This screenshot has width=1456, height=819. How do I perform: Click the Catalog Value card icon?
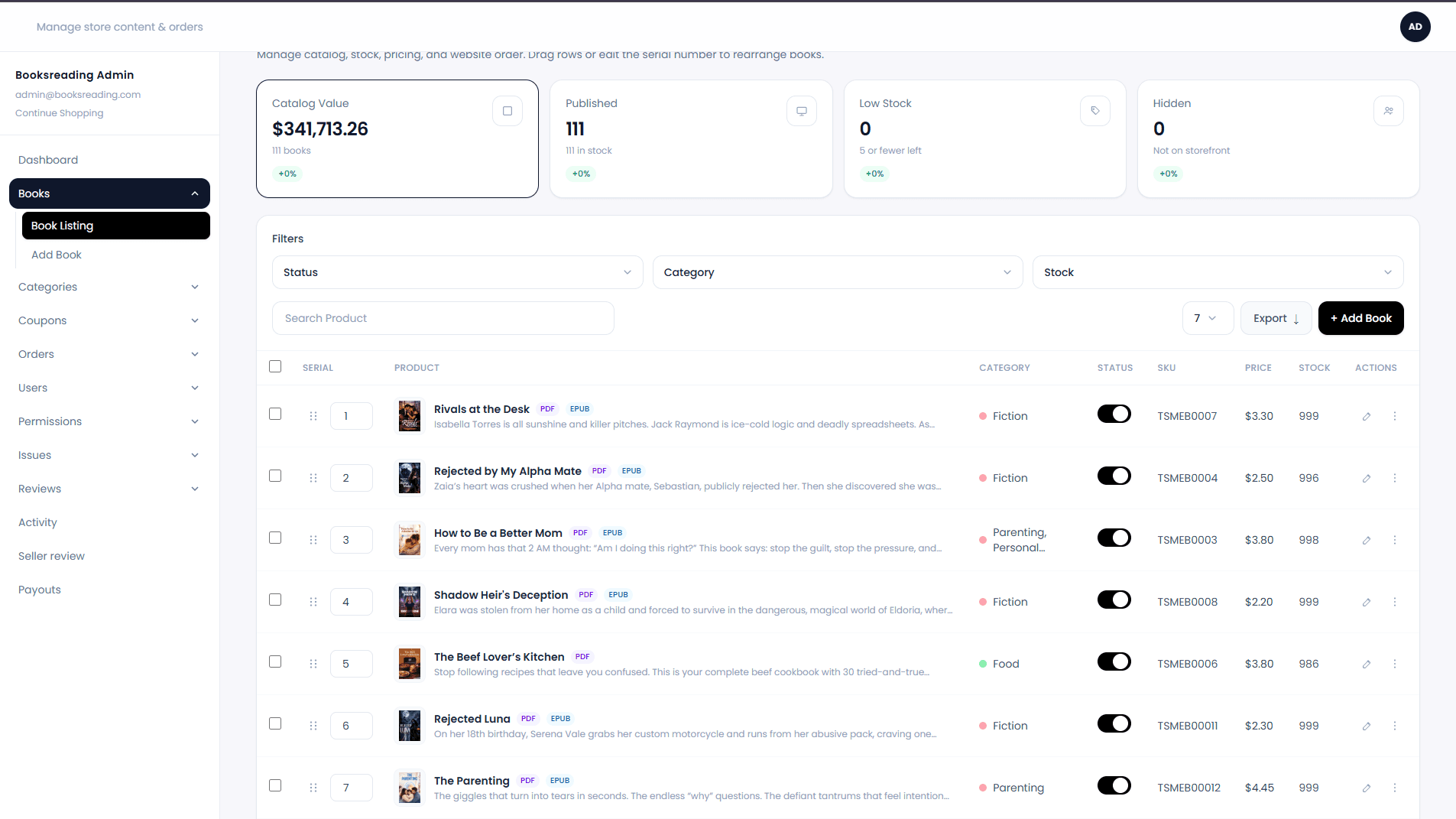[x=507, y=111]
